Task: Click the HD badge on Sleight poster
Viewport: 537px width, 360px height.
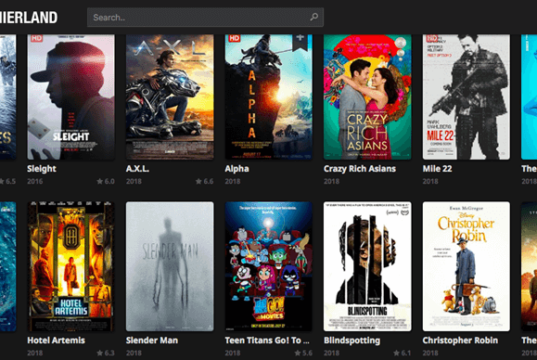Action: (x=36, y=38)
